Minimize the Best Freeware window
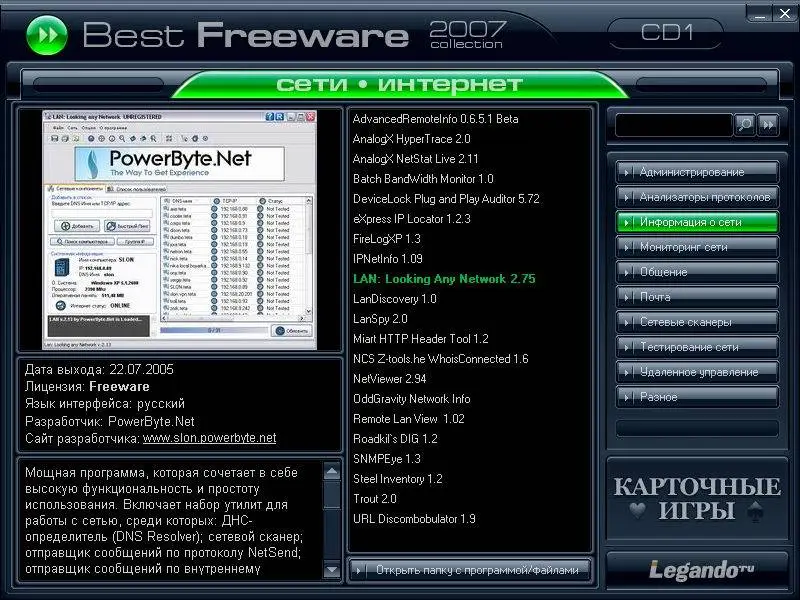The width and height of the screenshot is (800, 600). [760, 15]
